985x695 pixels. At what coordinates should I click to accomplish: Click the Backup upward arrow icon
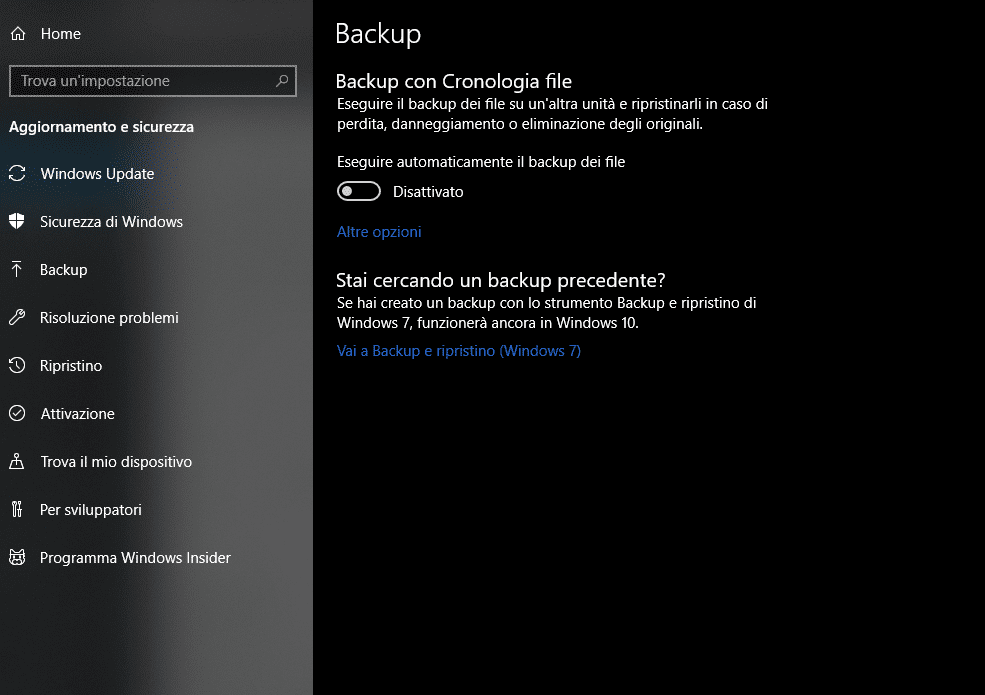(17, 270)
